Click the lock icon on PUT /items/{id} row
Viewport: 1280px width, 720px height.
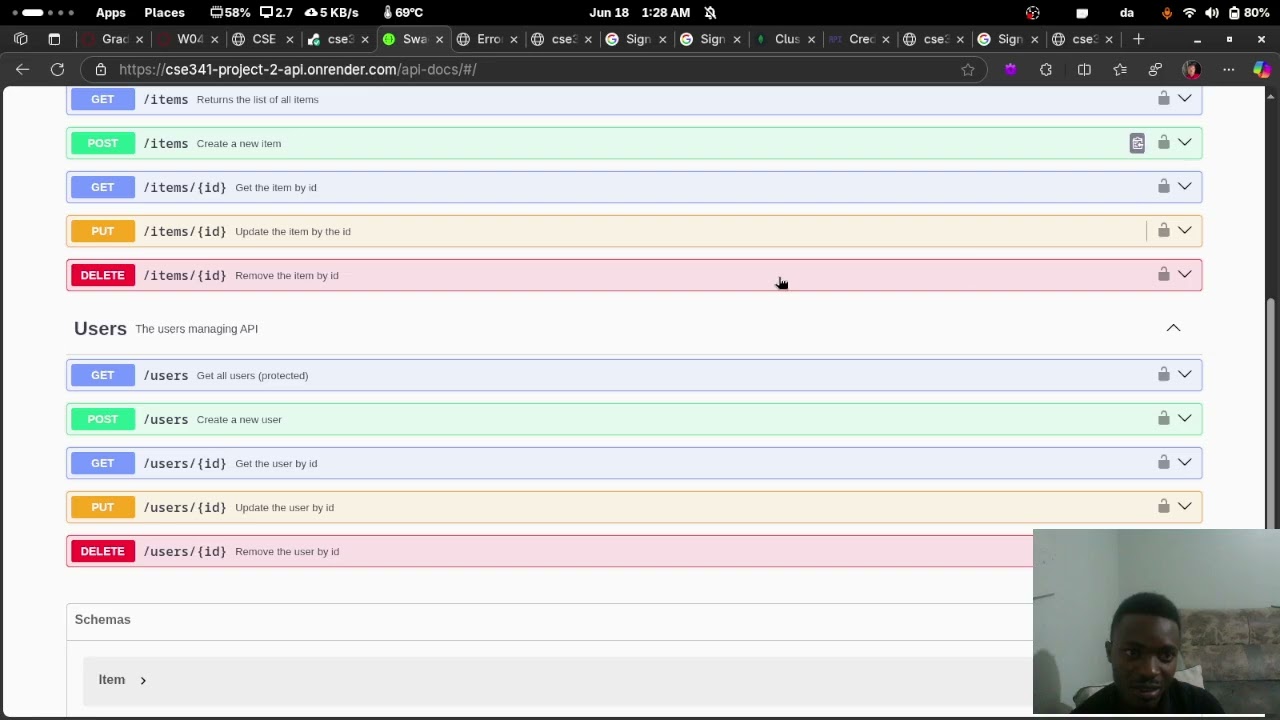coord(1163,230)
